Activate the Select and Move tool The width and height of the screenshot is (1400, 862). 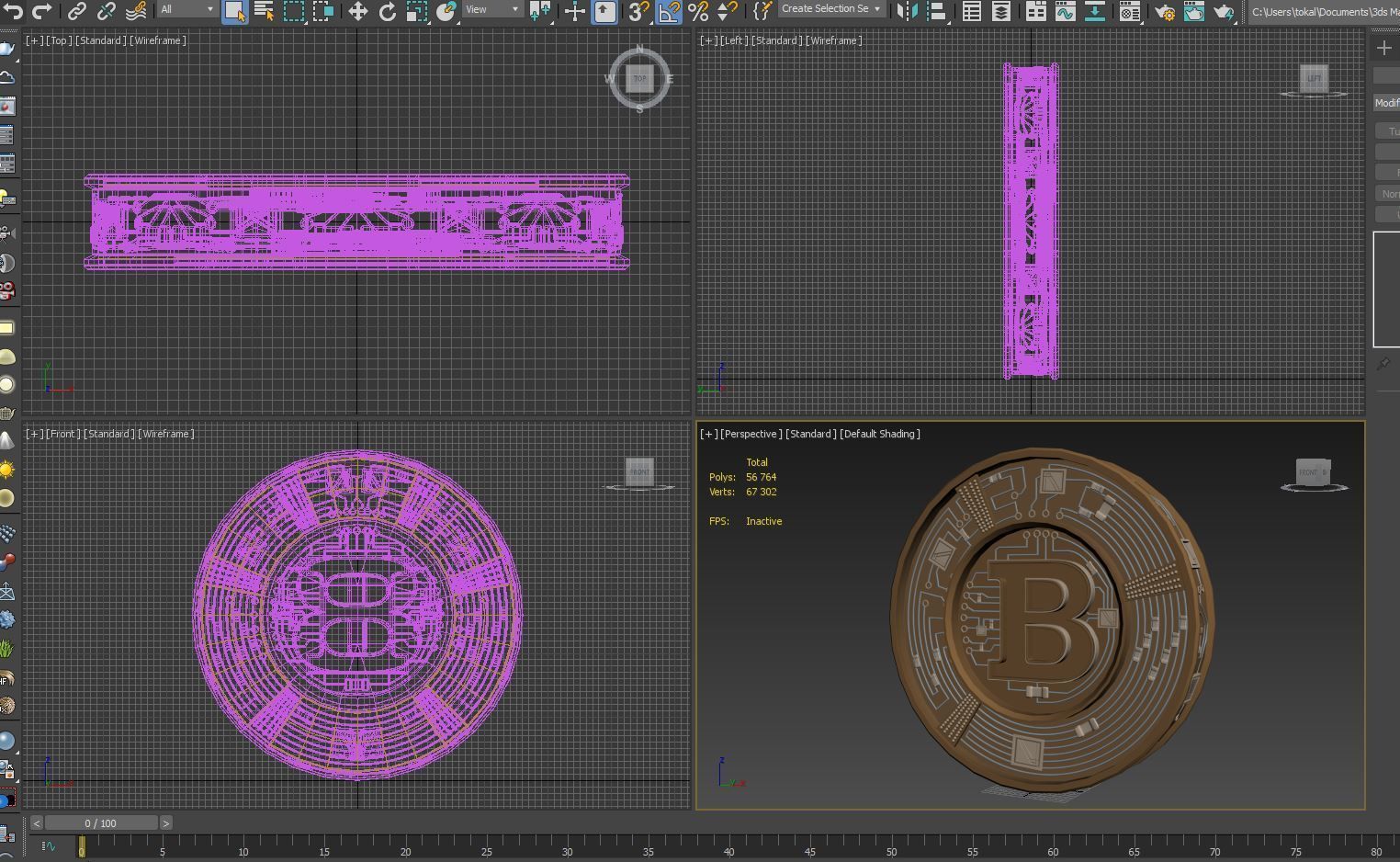click(357, 11)
